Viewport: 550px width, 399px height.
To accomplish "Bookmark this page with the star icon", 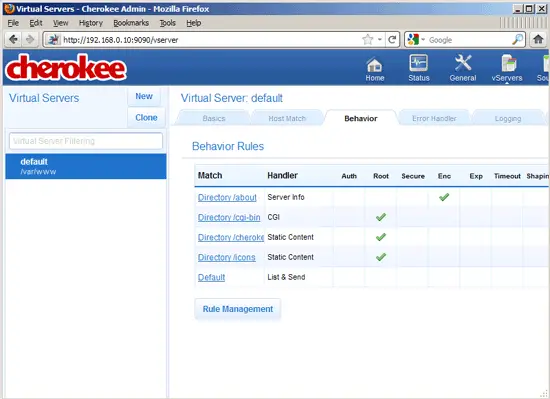I will pyautogui.click(x=367, y=40).
